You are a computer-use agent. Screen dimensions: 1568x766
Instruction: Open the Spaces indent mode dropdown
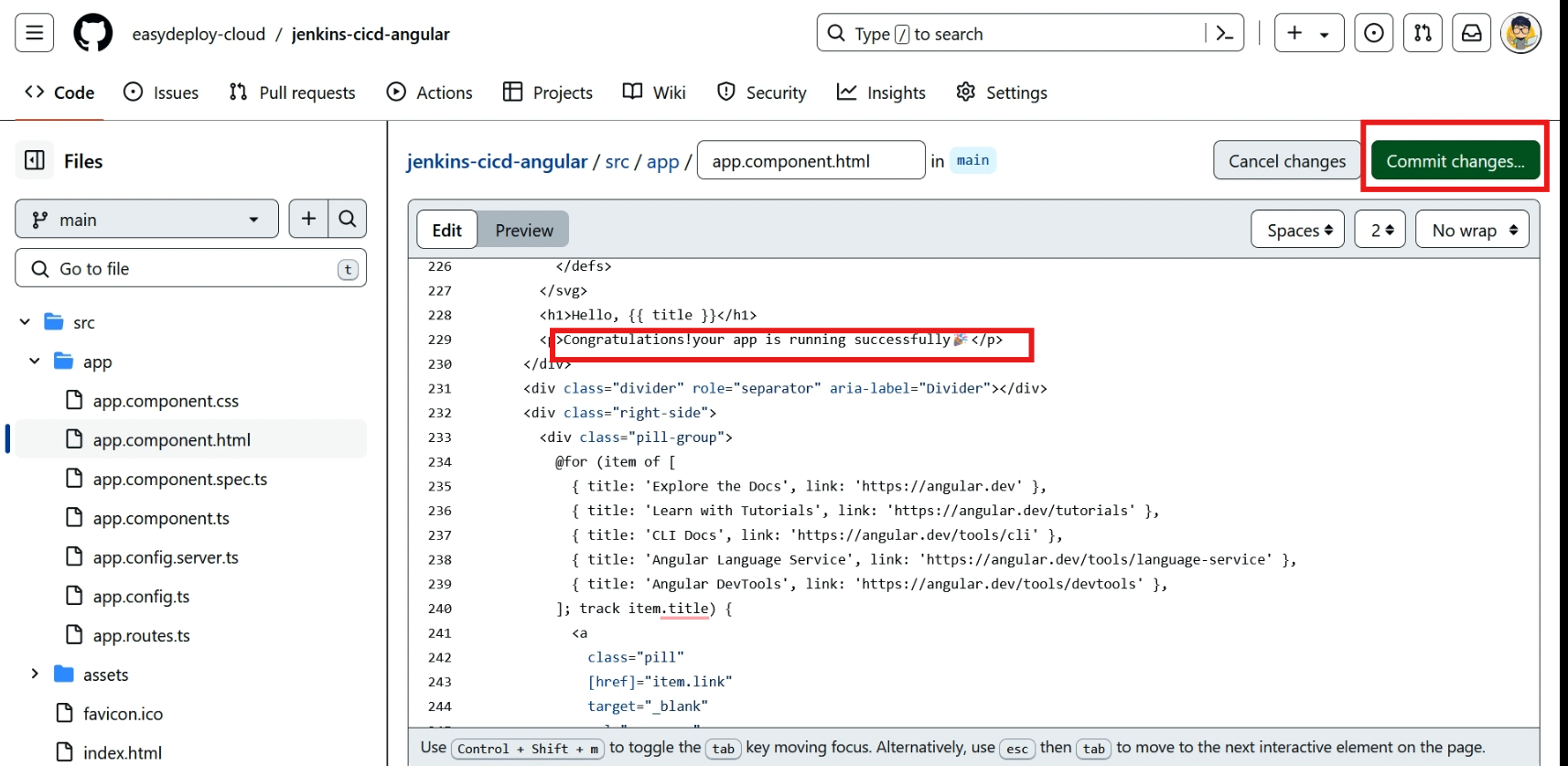pyautogui.click(x=1297, y=230)
